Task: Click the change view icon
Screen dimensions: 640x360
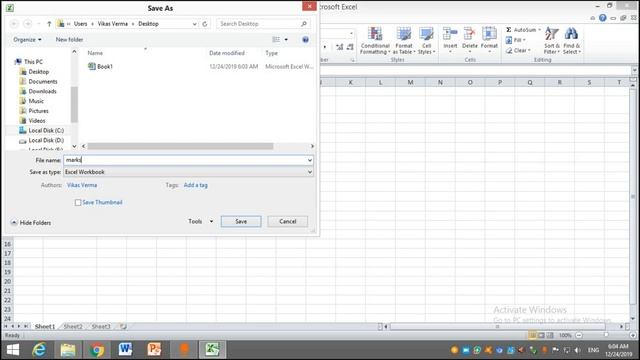Action: point(276,40)
